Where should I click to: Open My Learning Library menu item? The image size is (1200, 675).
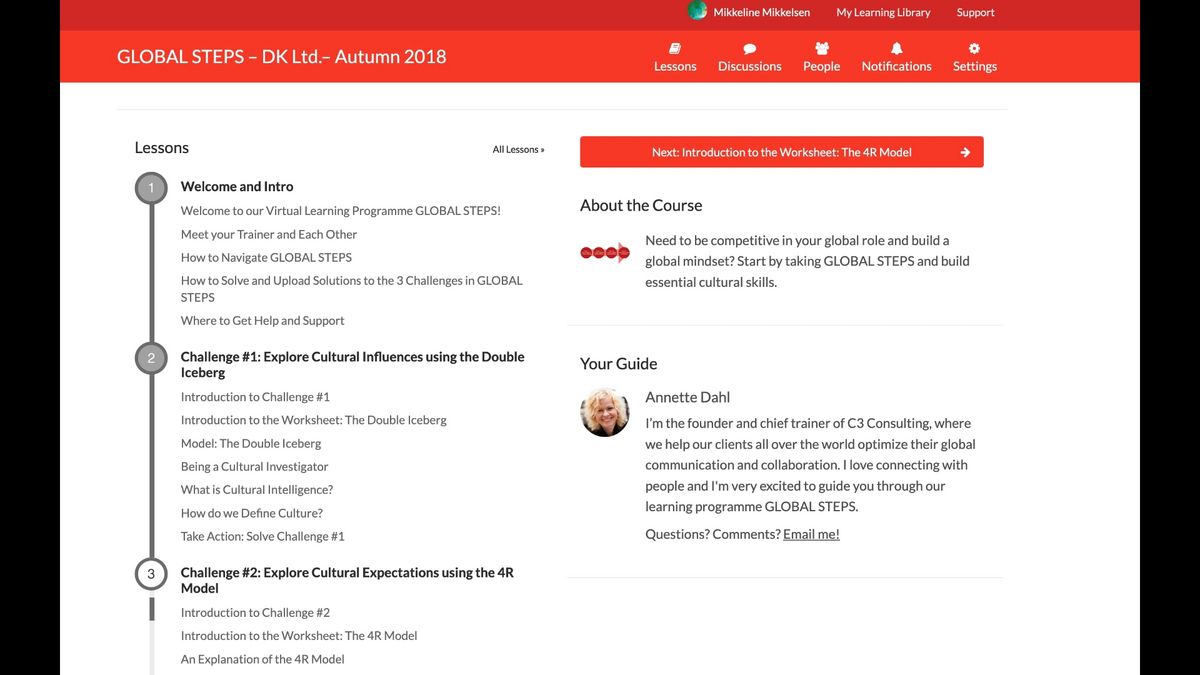coord(883,13)
